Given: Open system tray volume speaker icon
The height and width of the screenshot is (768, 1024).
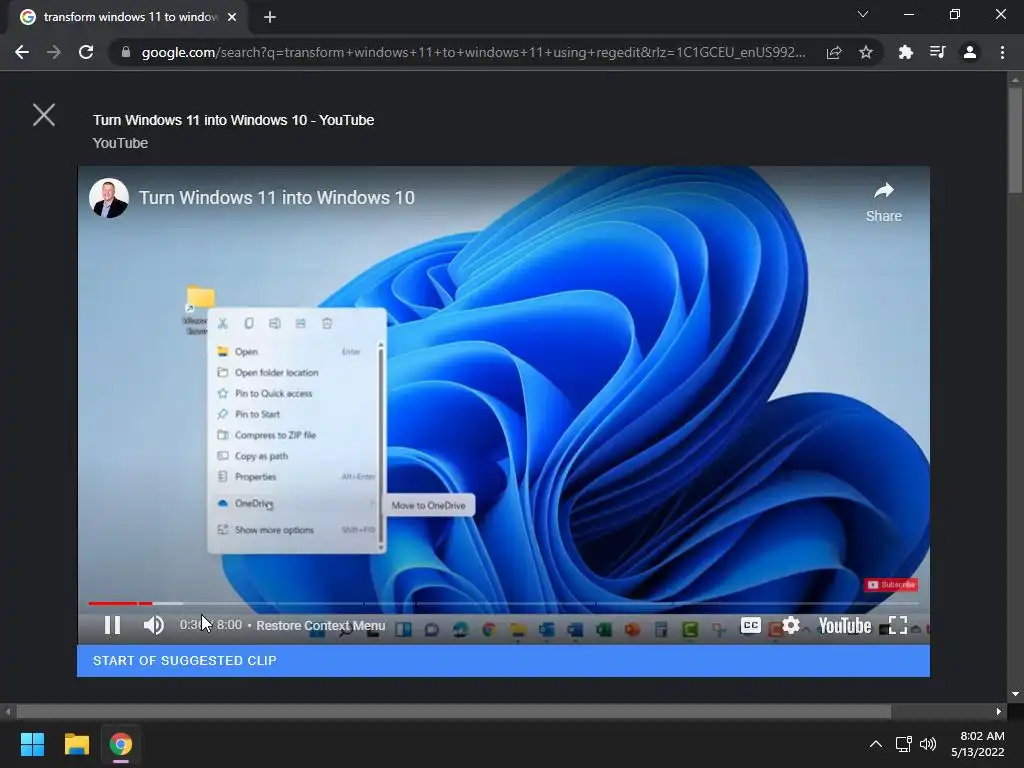Looking at the screenshot, I should (927, 744).
